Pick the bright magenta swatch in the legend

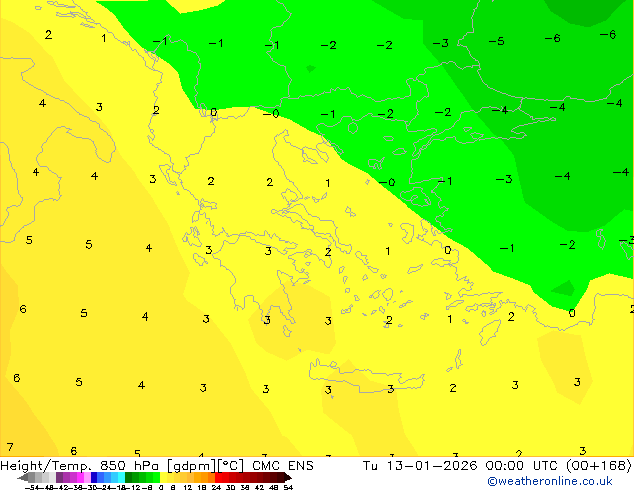tap(80, 477)
